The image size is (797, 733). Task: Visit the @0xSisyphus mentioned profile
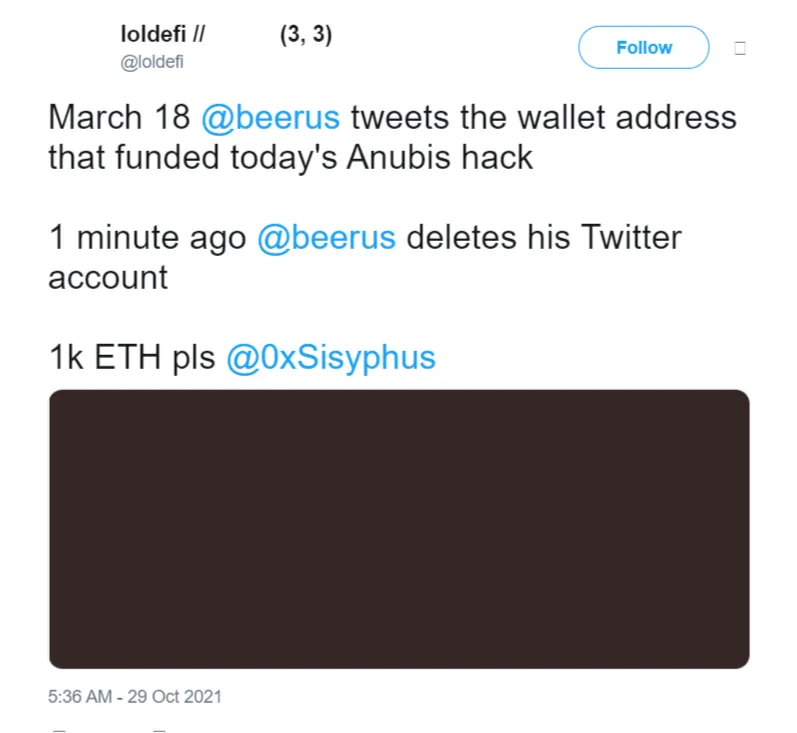click(331, 358)
